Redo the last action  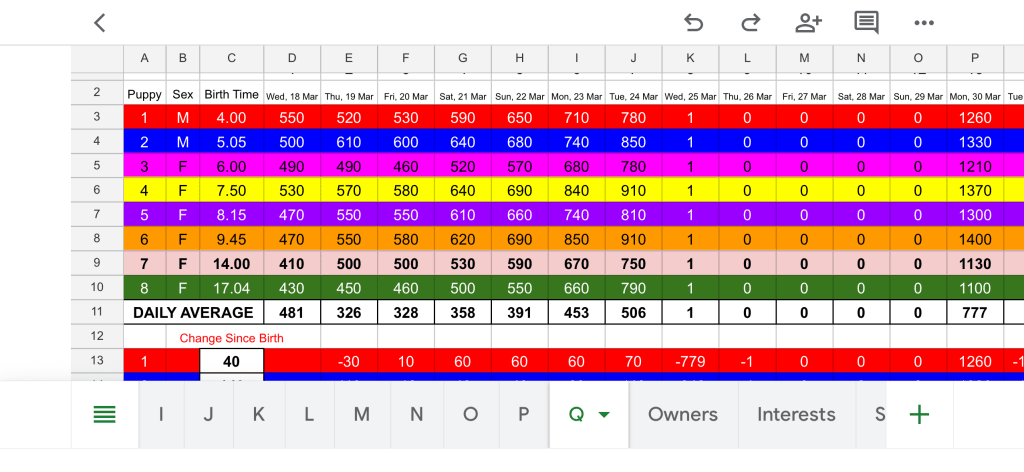(x=750, y=23)
